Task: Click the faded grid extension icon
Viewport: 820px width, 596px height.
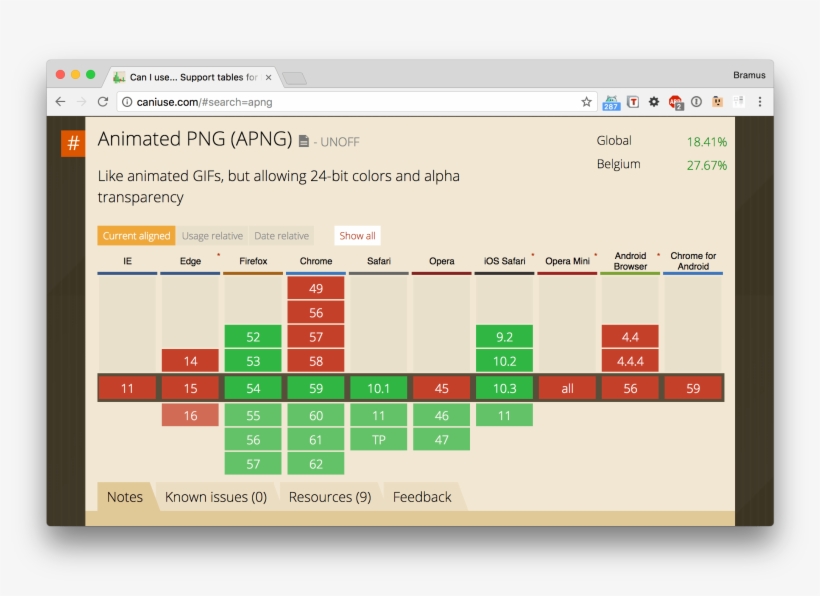Action: [738, 102]
